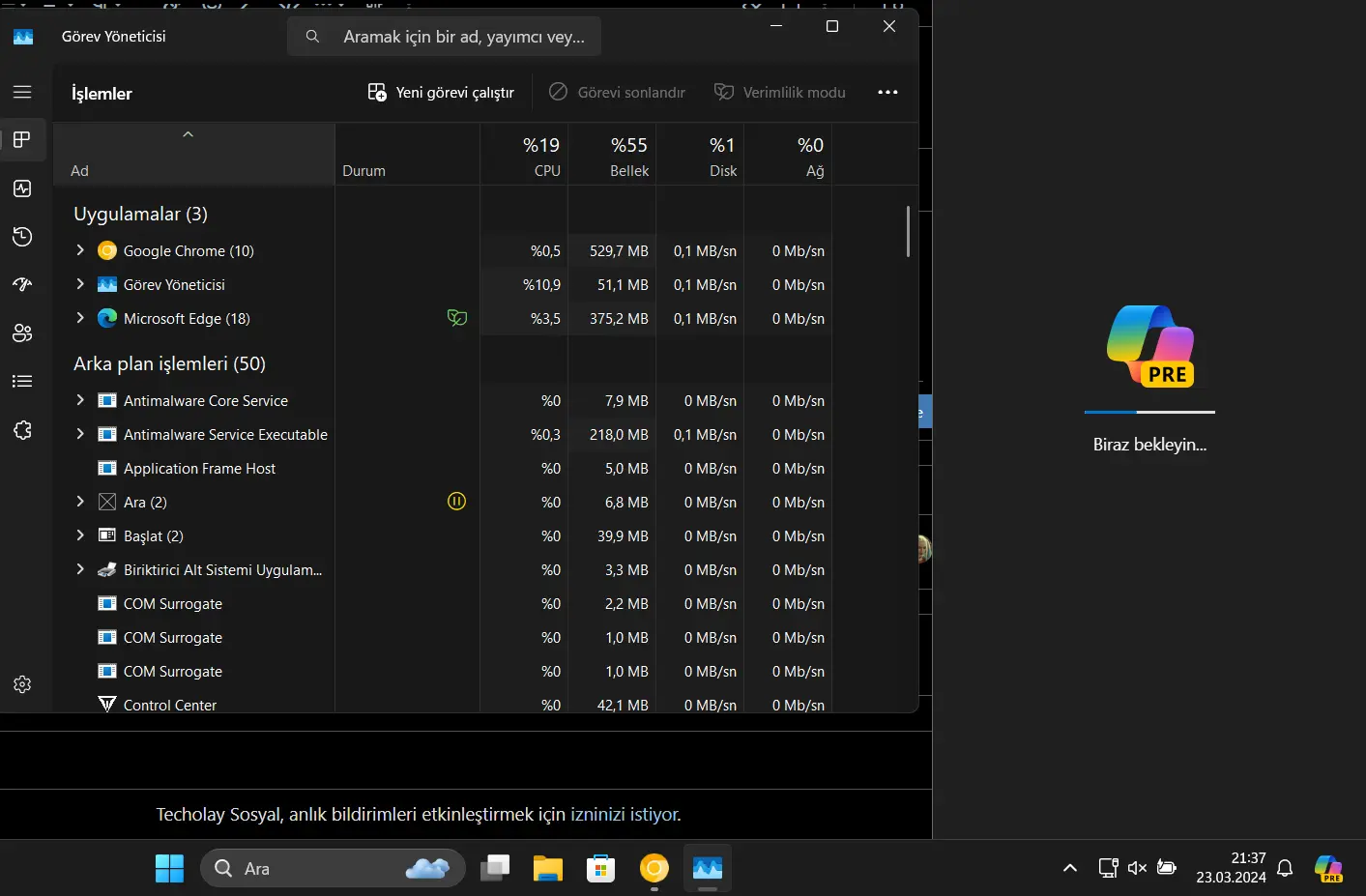Screen dimensions: 1366x896
Task: Open Startup apps from the sidebar
Action: (x=22, y=284)
